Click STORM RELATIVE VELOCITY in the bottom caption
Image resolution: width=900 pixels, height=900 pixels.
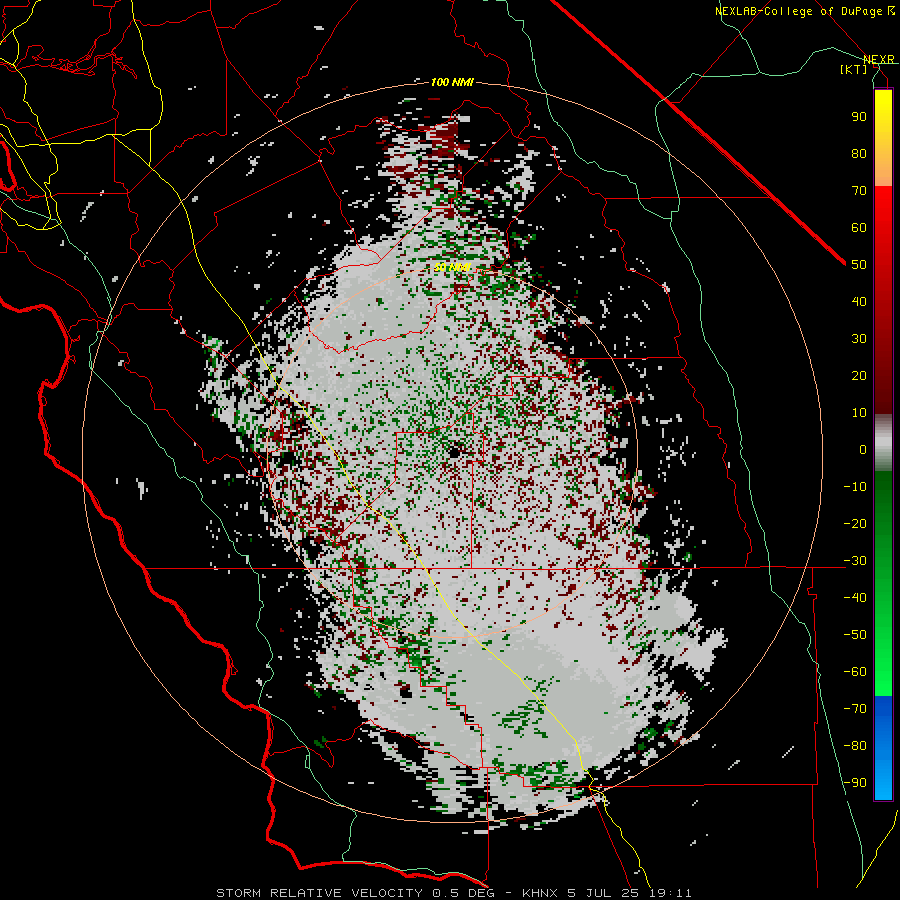320,893
